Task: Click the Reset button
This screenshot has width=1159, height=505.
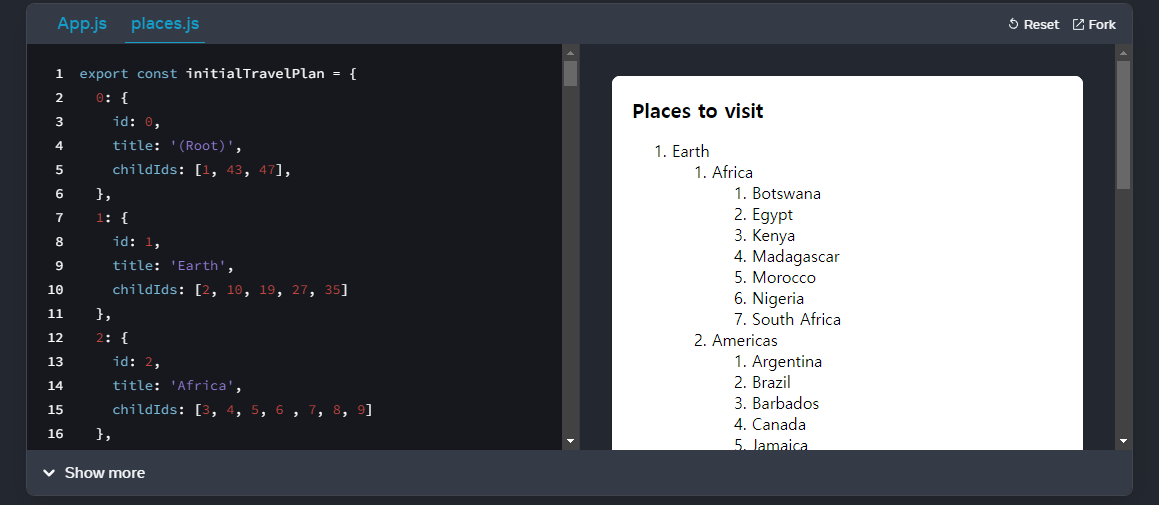Action: [1033, 24]
